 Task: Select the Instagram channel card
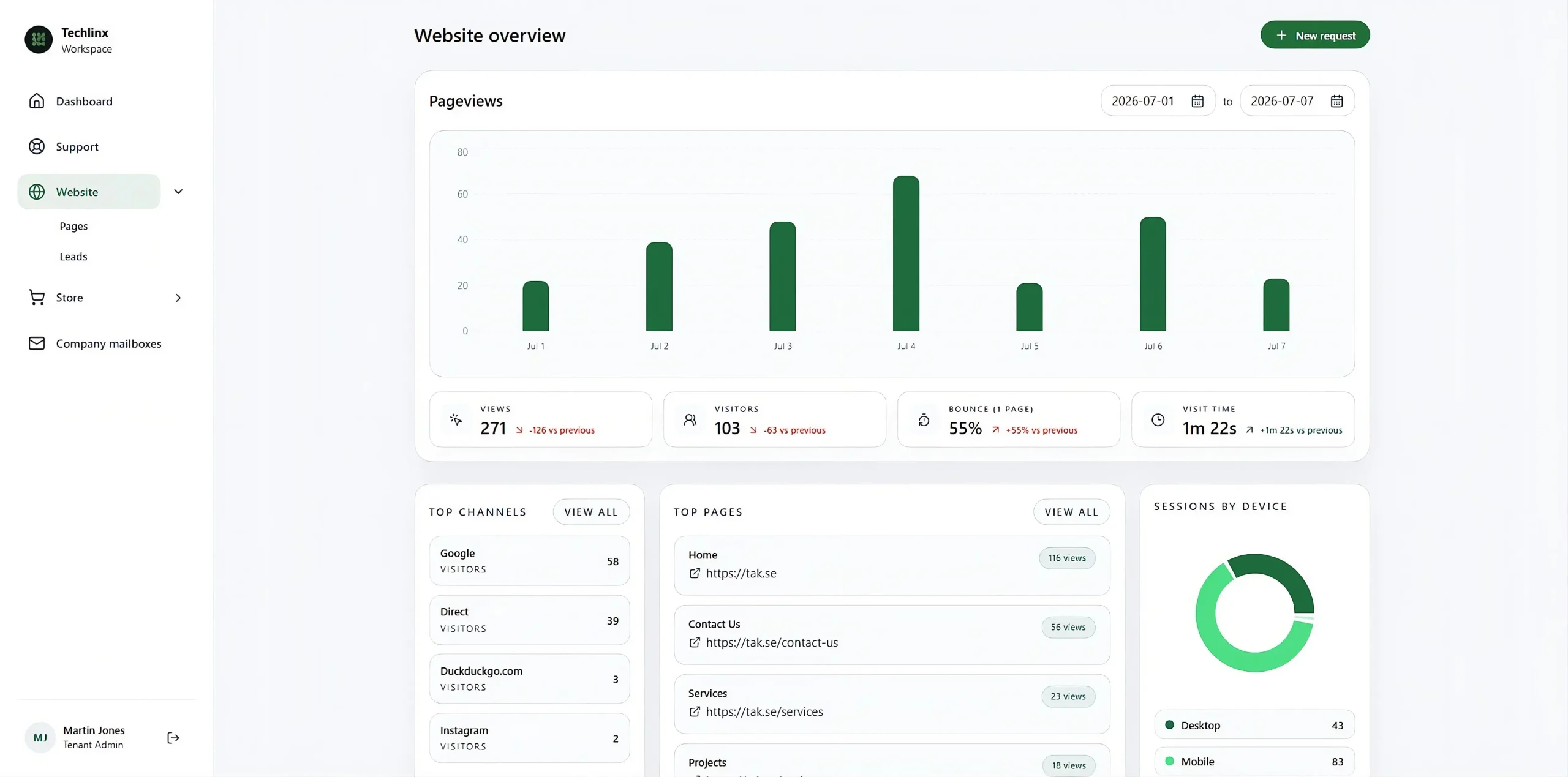coord(529,738)
